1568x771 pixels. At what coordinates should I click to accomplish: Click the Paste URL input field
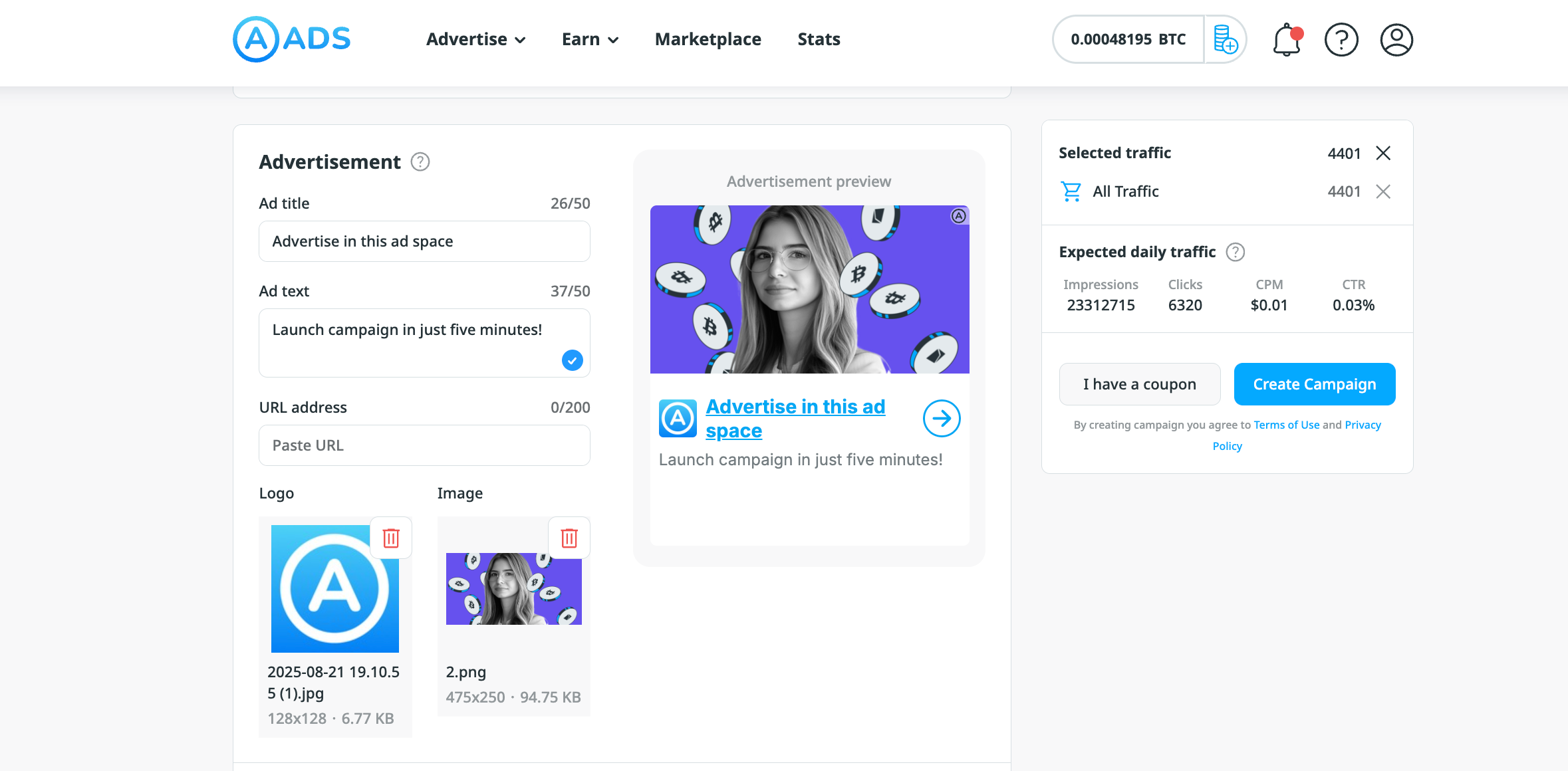tap(424, 445)
